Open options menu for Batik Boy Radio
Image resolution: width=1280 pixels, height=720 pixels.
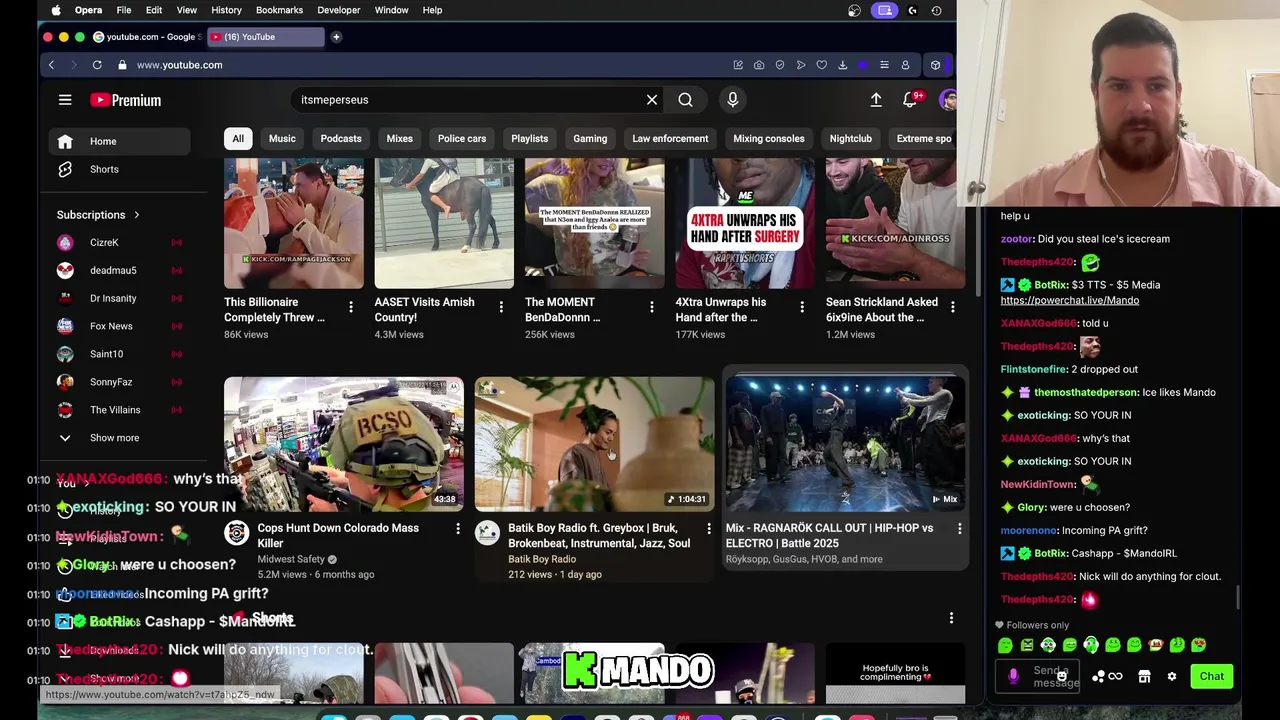click(x=709, y=528)
